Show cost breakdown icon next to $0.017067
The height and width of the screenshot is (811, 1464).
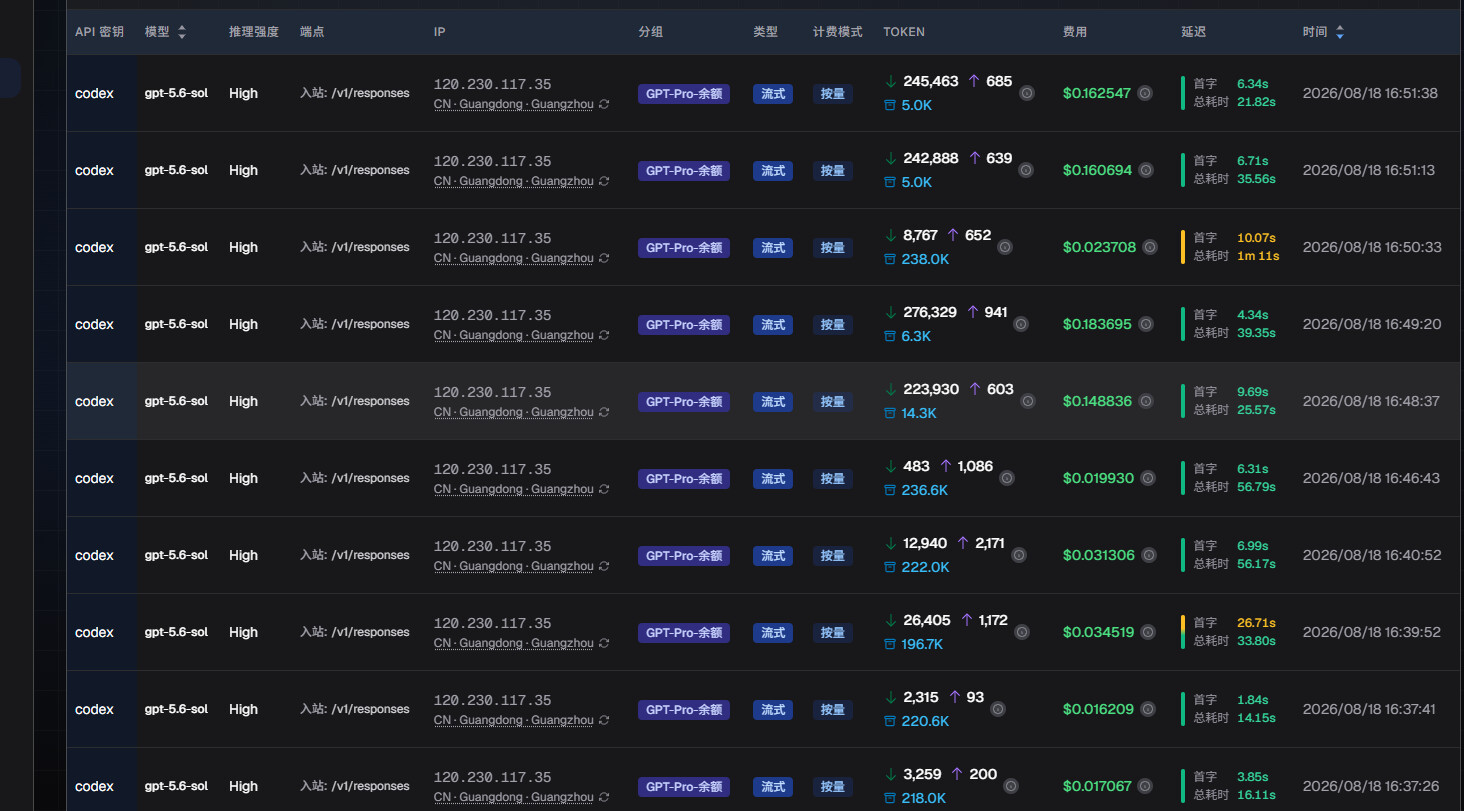pyautogui.click(x=1147, y=786)
